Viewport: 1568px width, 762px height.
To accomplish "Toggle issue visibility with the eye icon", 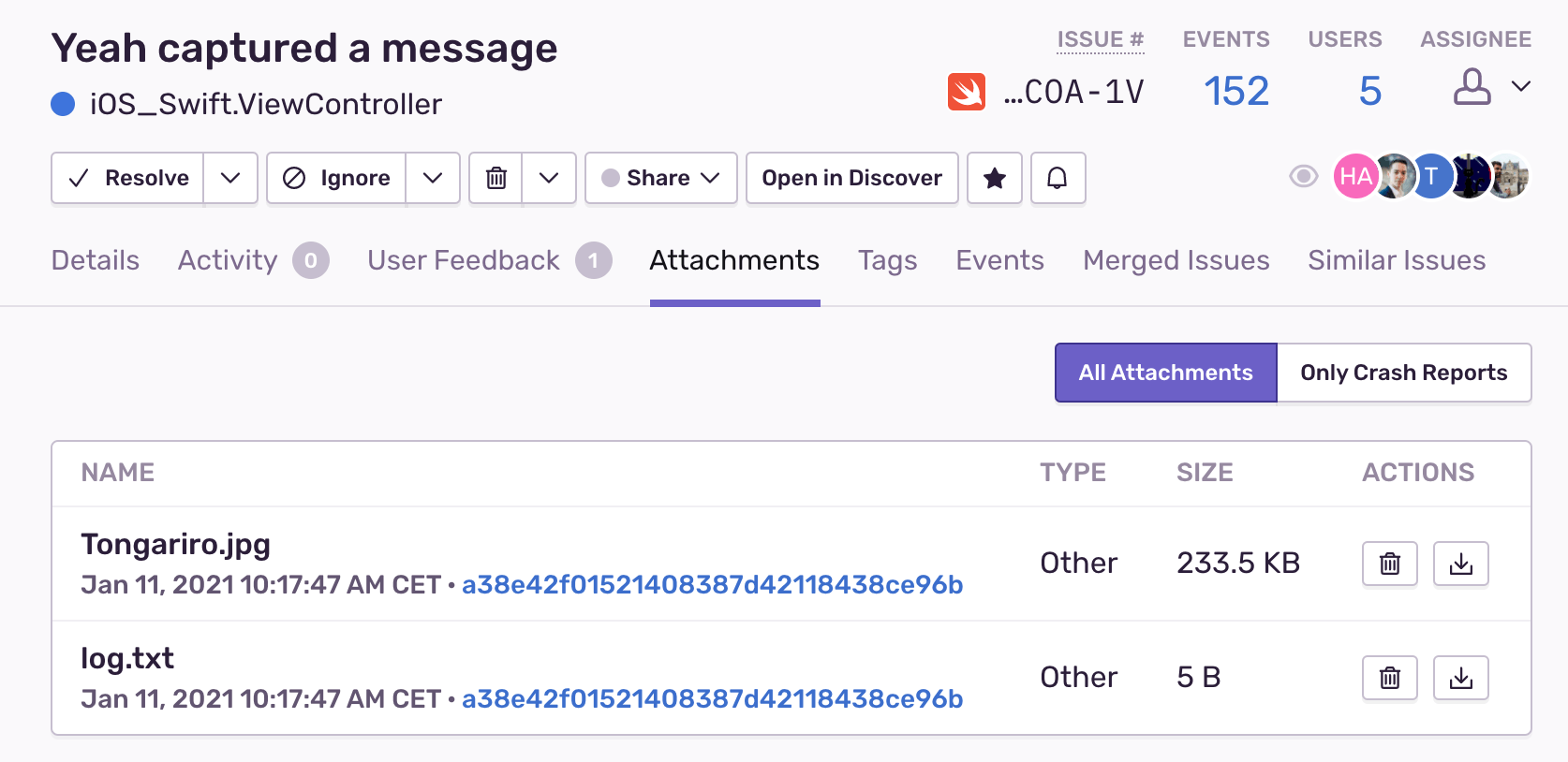I will 1303,177.
